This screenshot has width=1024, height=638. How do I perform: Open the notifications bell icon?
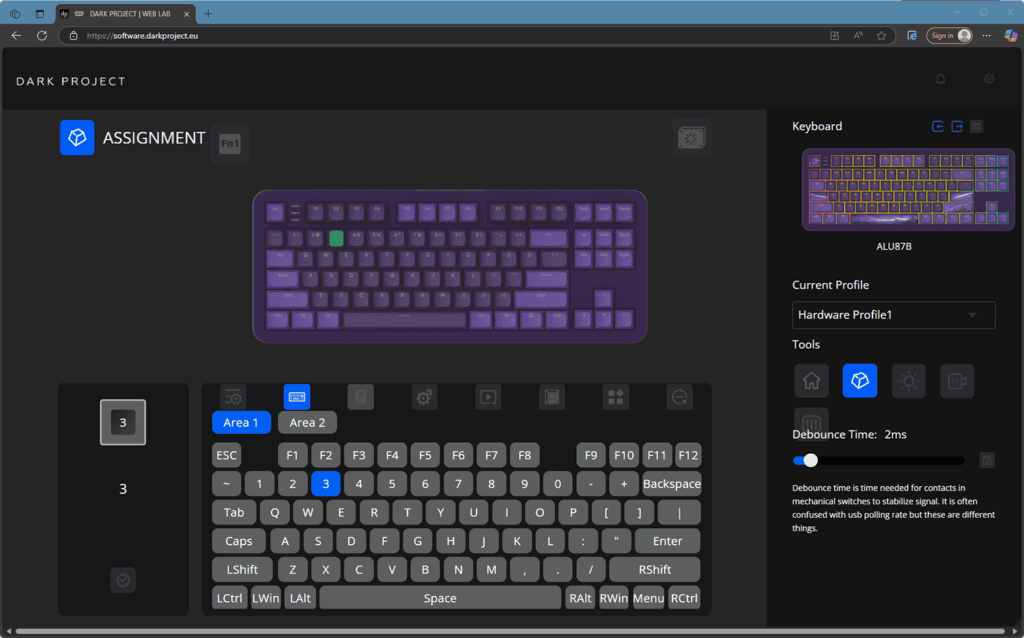[940, 79]
